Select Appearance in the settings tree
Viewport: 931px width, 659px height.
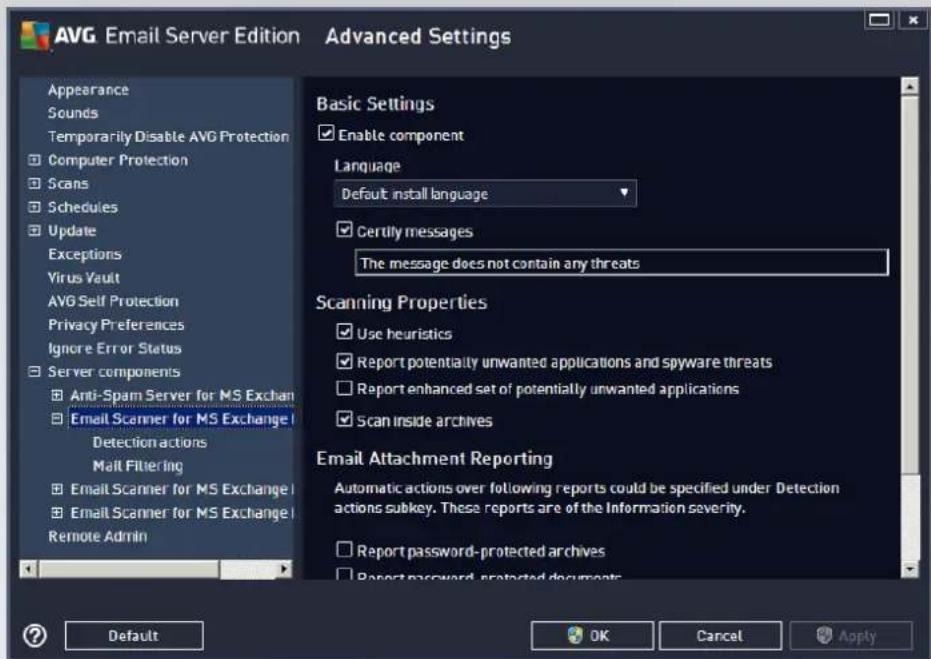(x=88, y=90)
